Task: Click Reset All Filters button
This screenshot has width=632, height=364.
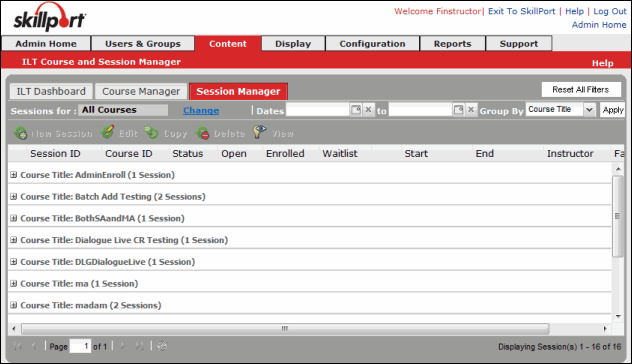Action: 581,89
